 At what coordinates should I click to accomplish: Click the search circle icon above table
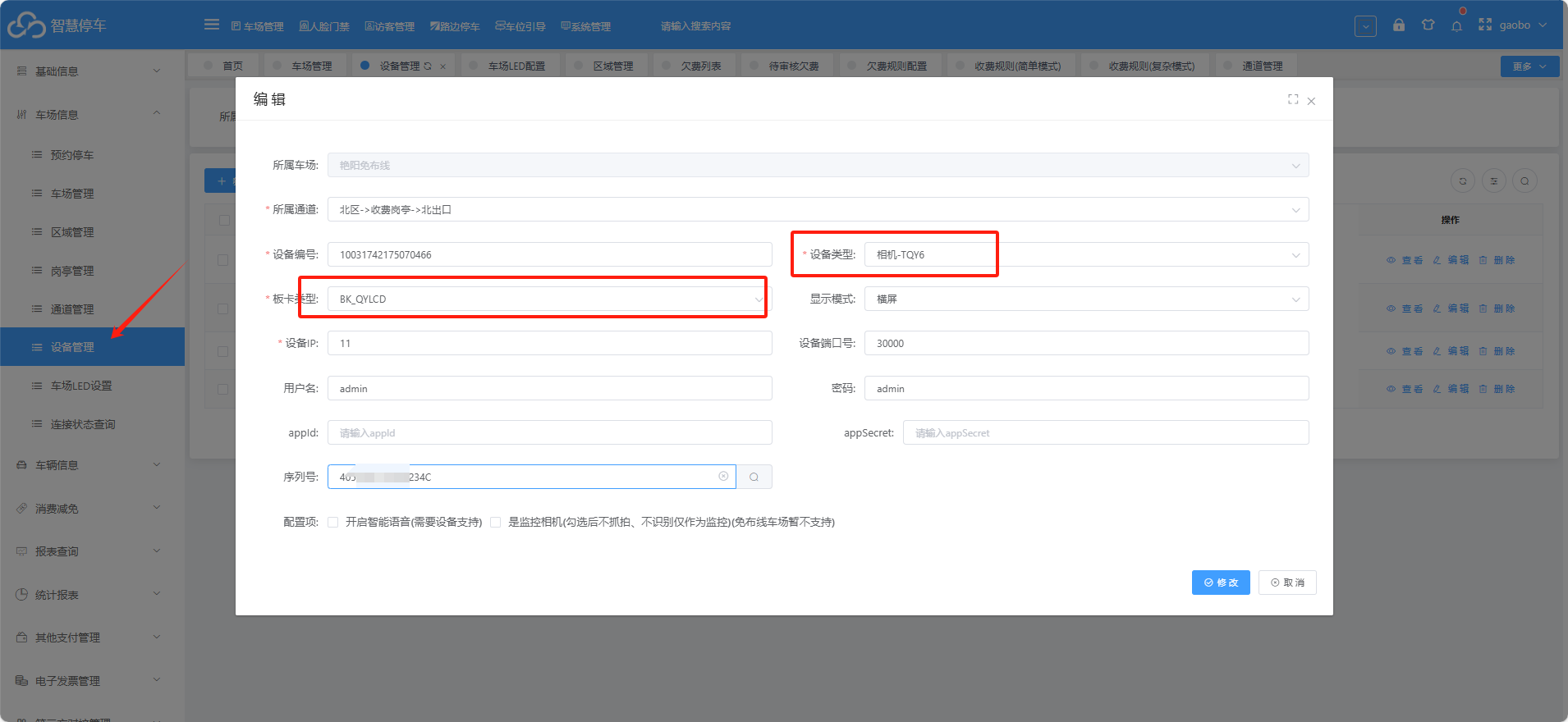click(1524, 181)
